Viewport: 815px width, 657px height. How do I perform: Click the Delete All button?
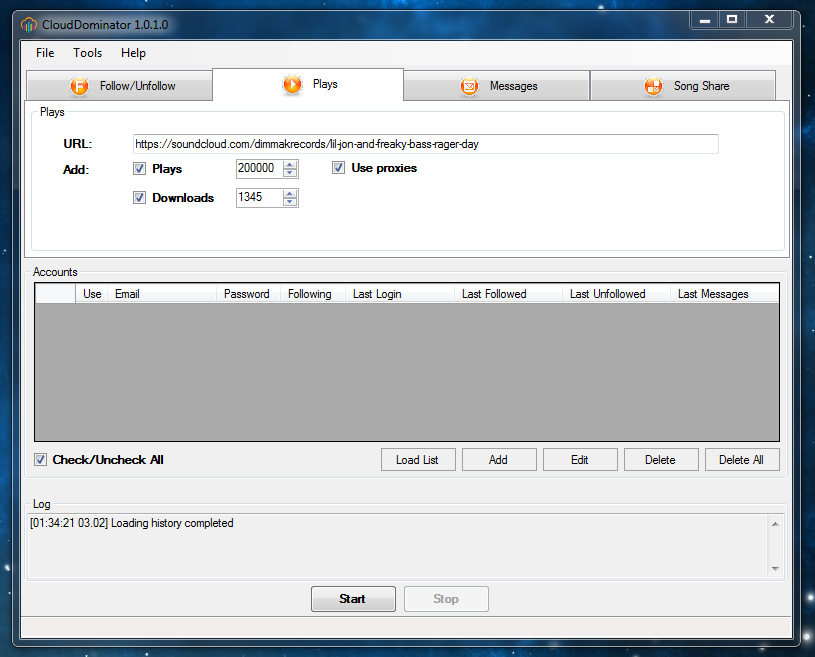742,459
